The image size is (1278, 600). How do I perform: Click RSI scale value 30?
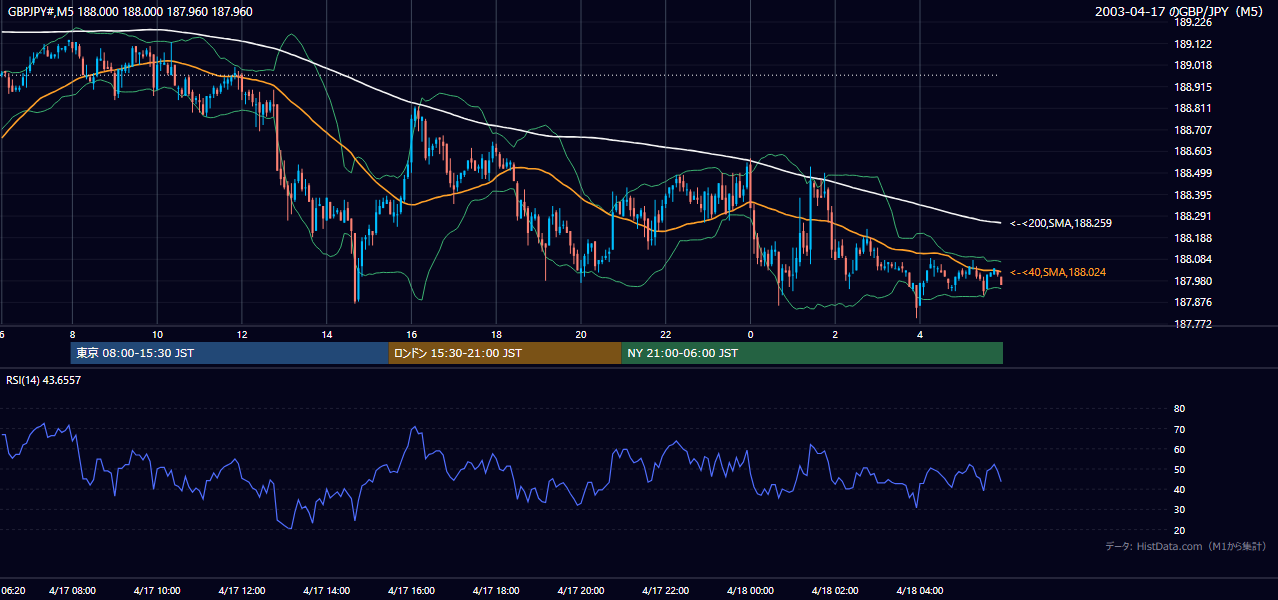coord(1179,510)
